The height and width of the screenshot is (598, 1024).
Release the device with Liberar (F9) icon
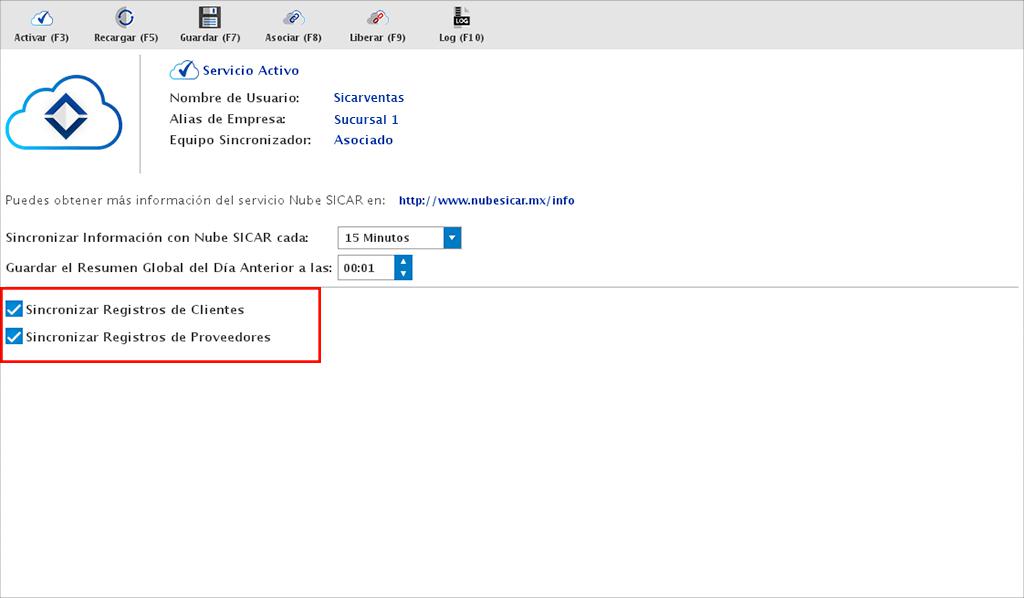[377, 18]
